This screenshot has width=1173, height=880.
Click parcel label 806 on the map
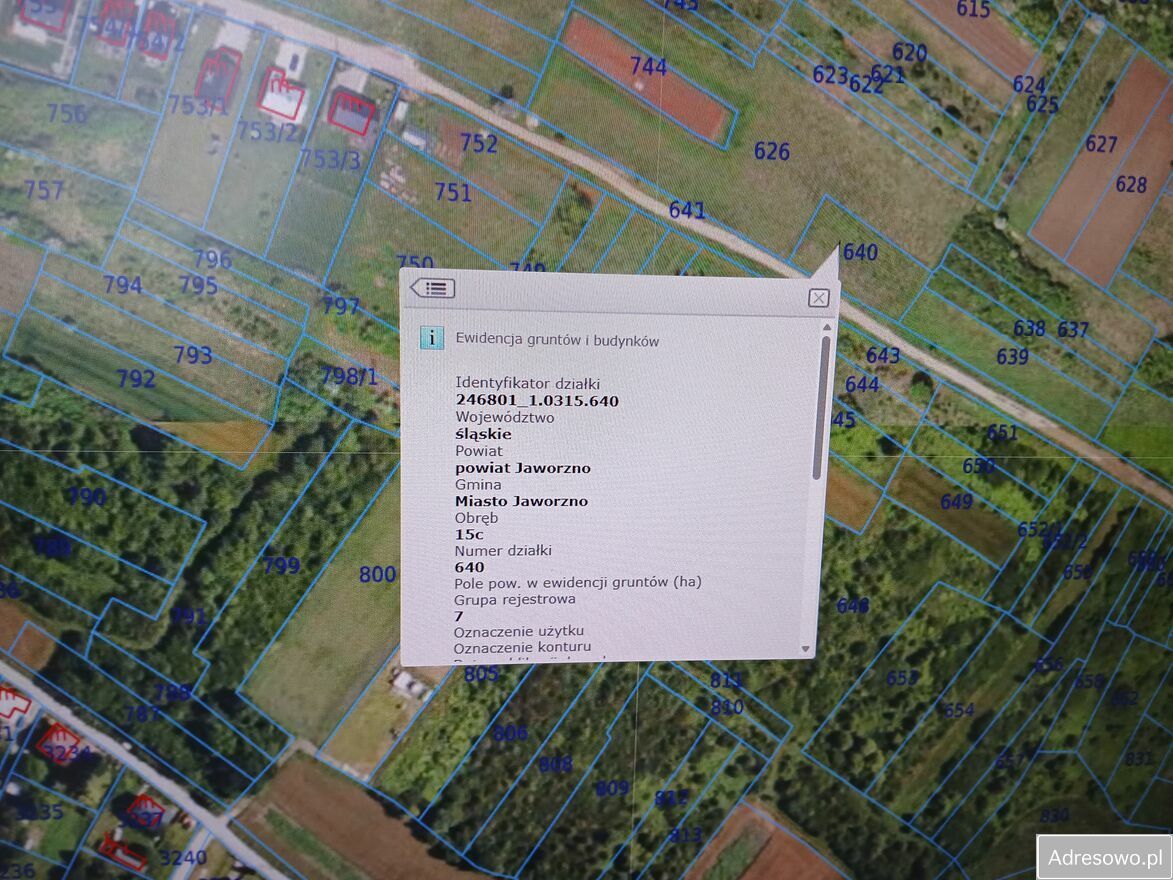(x=510, y=733)
